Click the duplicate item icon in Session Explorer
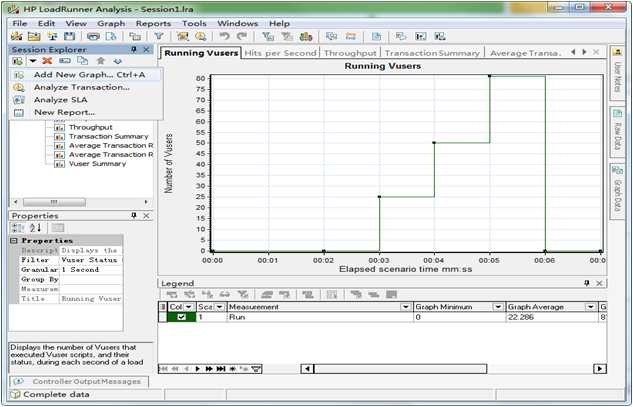 [83, 61]
